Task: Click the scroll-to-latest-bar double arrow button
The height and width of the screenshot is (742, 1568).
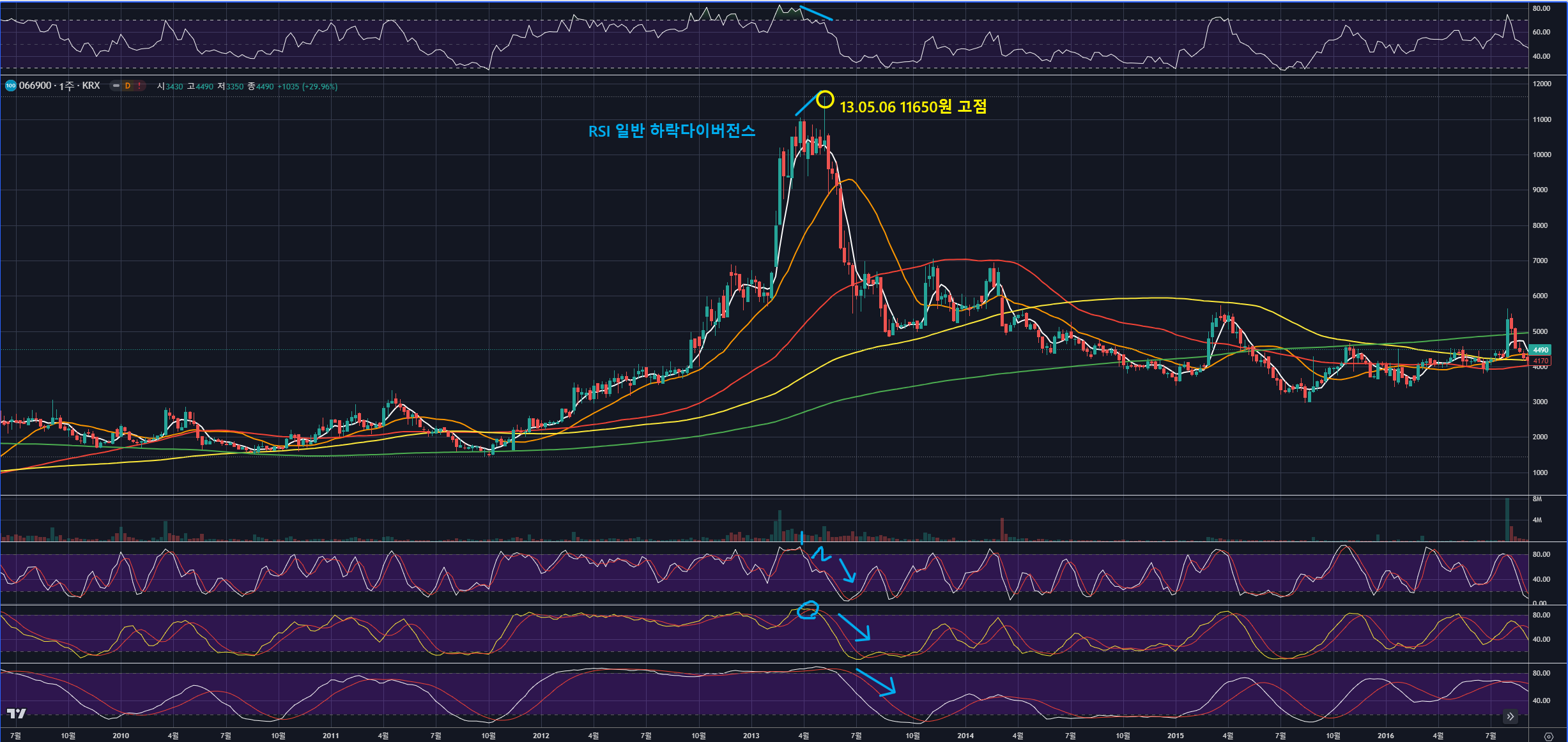Action: click(1510, 716)
